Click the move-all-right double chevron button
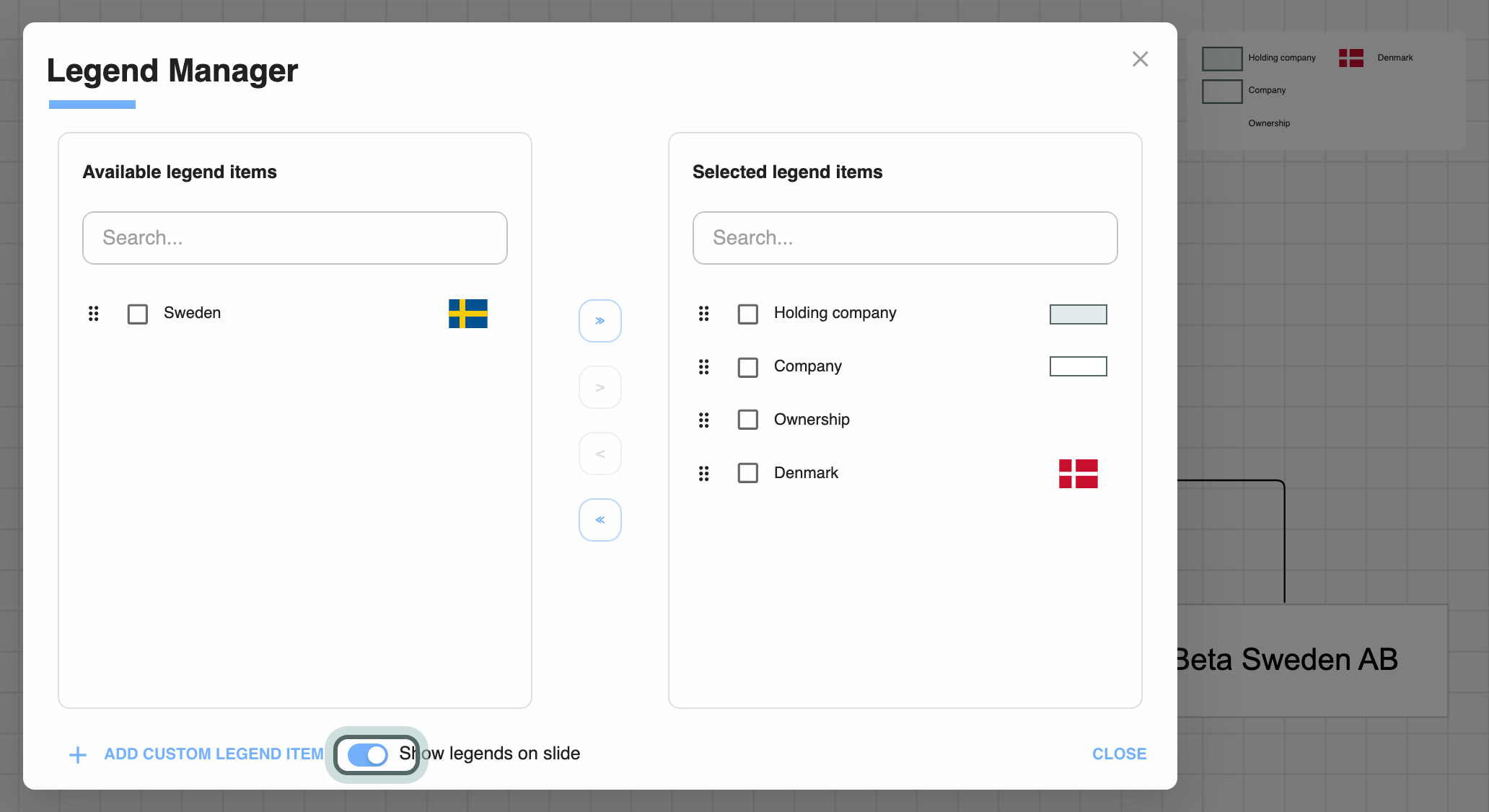 coord(599,321)
